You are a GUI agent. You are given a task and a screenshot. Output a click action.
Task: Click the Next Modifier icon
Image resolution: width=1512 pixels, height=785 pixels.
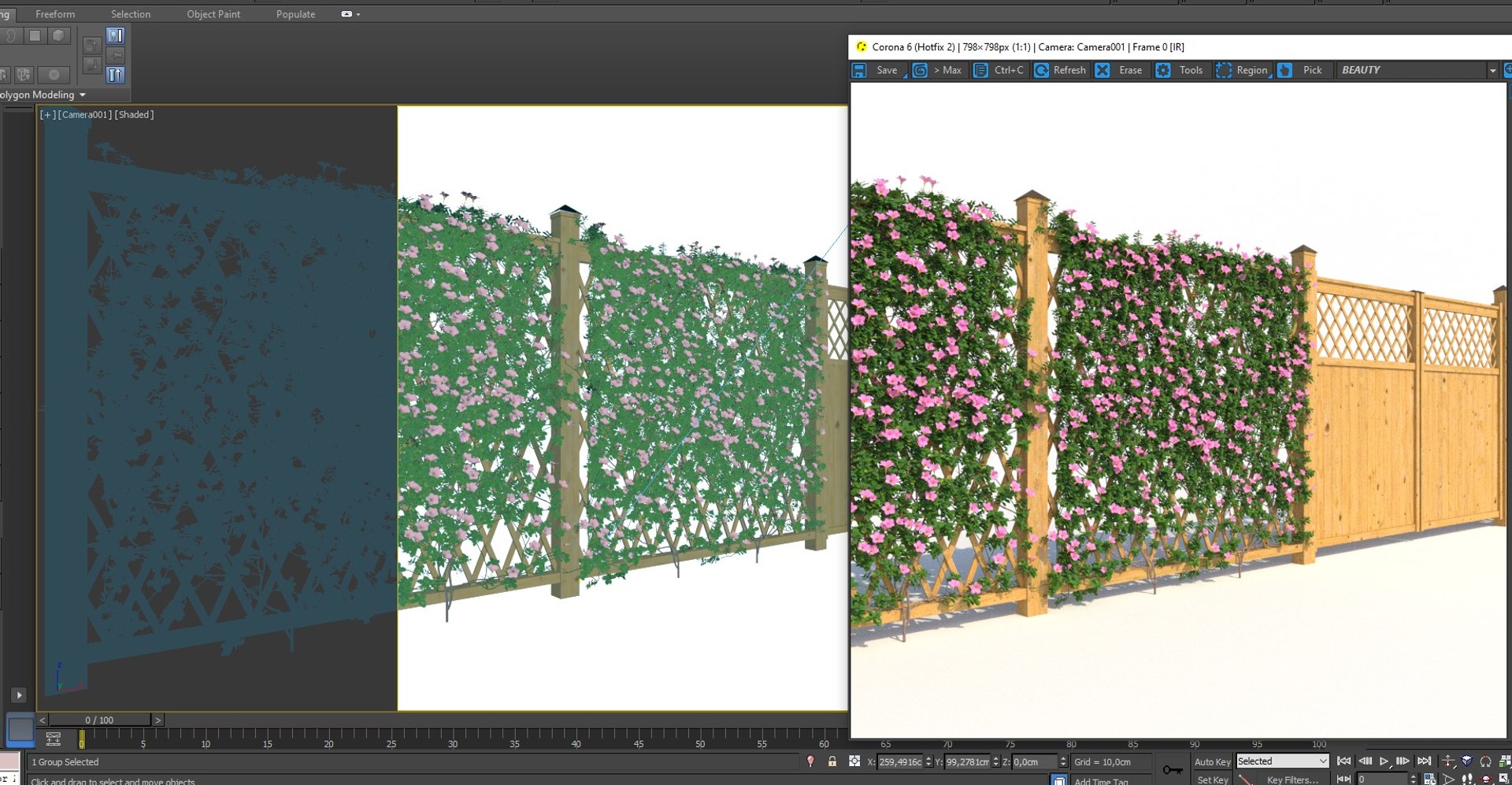(92, 65)
